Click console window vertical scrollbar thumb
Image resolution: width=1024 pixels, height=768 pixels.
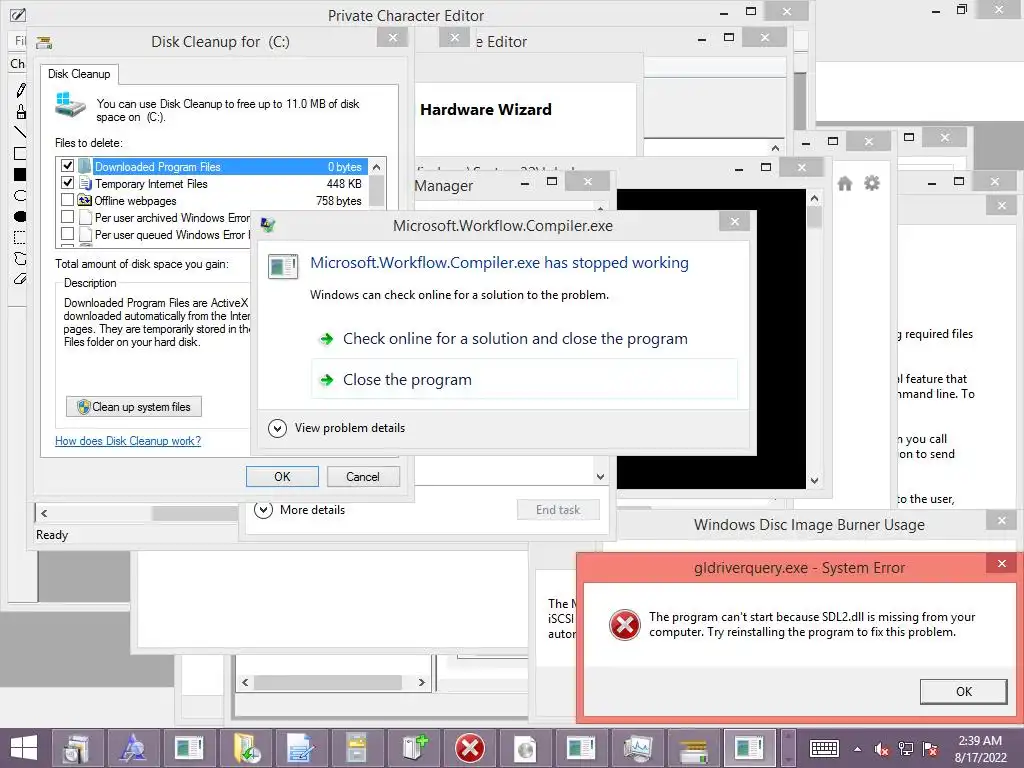tap(814, 217)
